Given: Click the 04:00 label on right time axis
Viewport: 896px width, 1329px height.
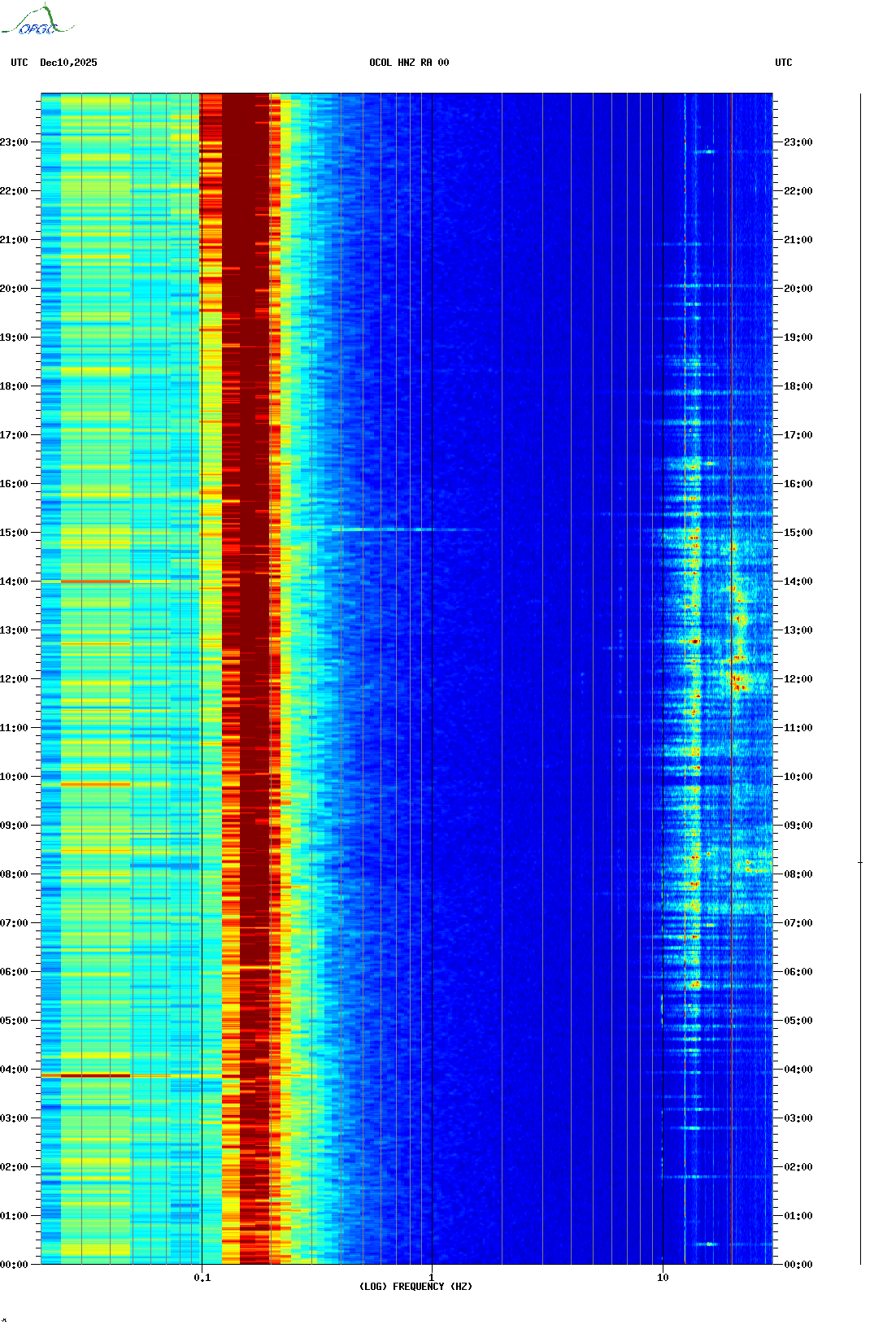Looking at the screenshot, I should 798,1070.
